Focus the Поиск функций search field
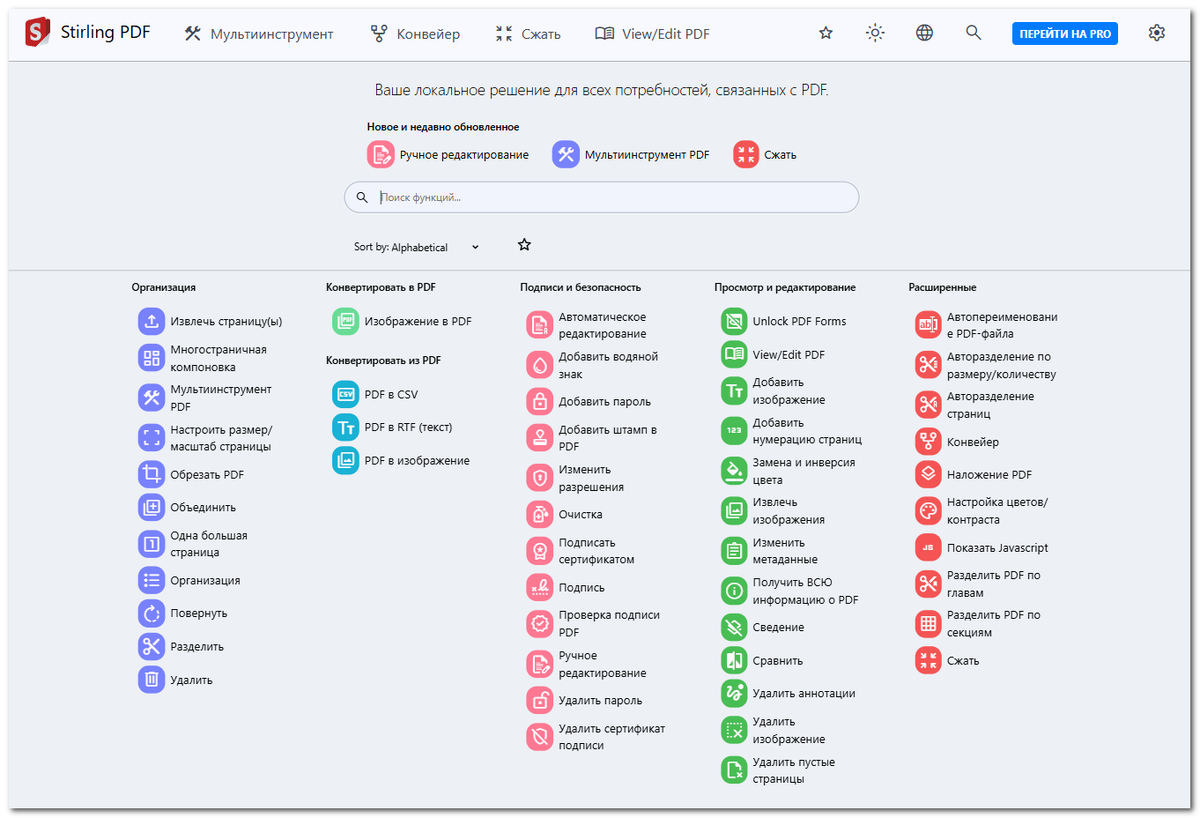 point(601,197)
